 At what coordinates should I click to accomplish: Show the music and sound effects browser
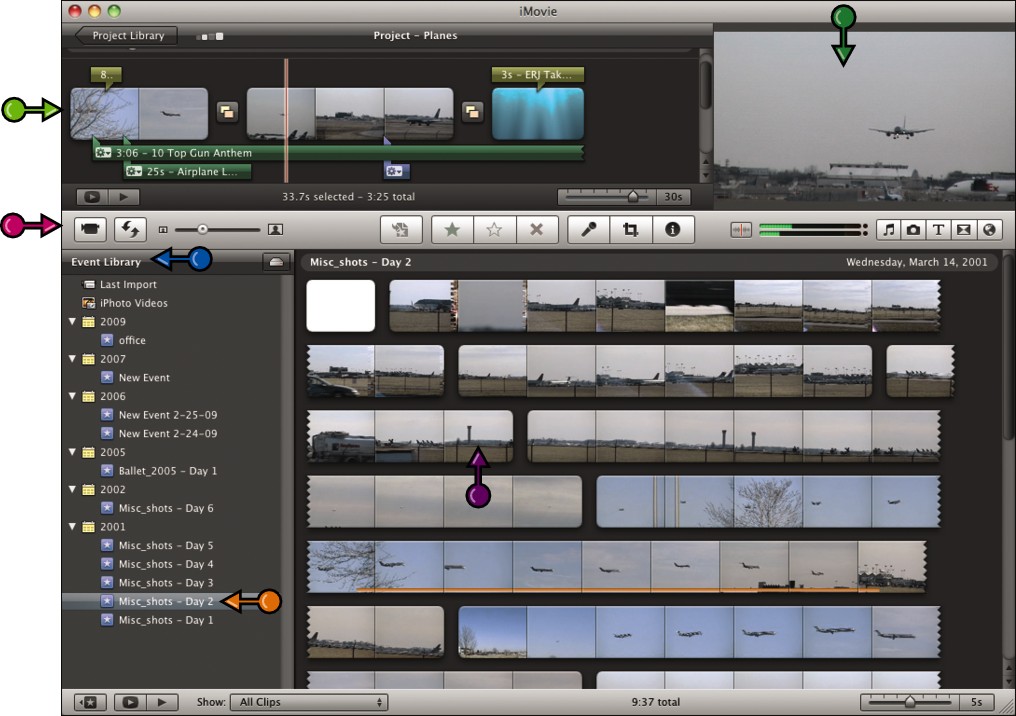click(x=889, y=229)
